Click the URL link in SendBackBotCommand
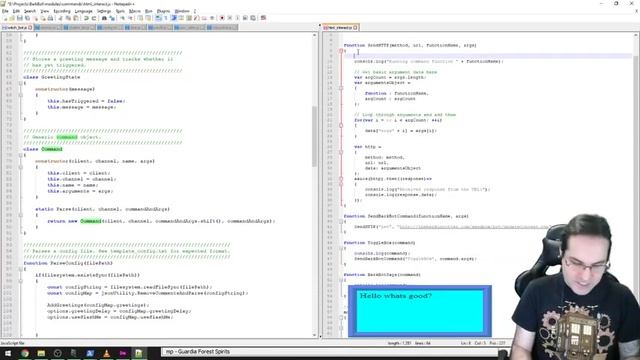 pyautogui.click(x=473, y=227)
